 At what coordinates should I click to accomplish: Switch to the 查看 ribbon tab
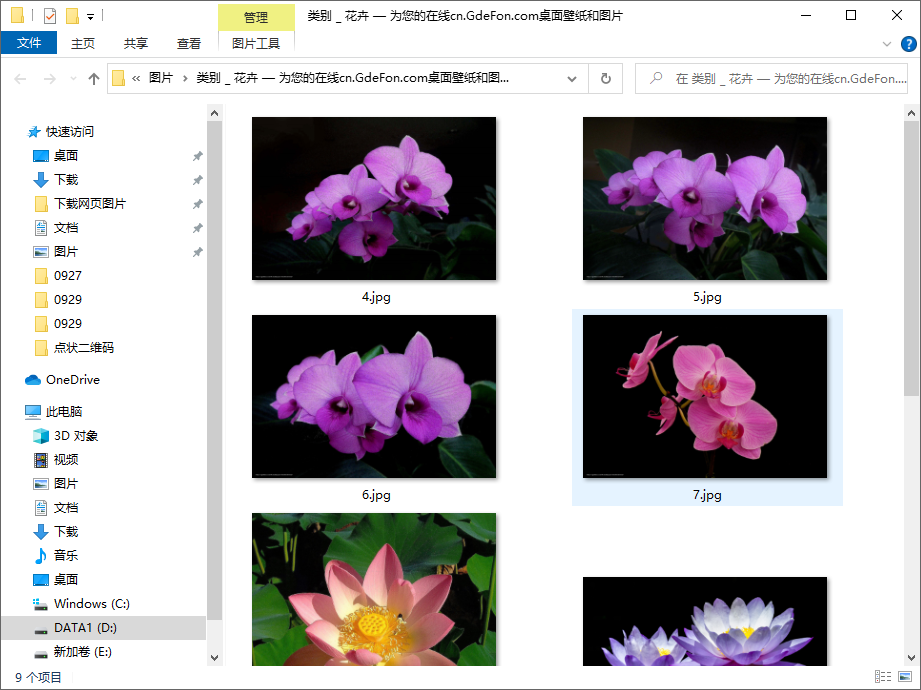point(189,43)
